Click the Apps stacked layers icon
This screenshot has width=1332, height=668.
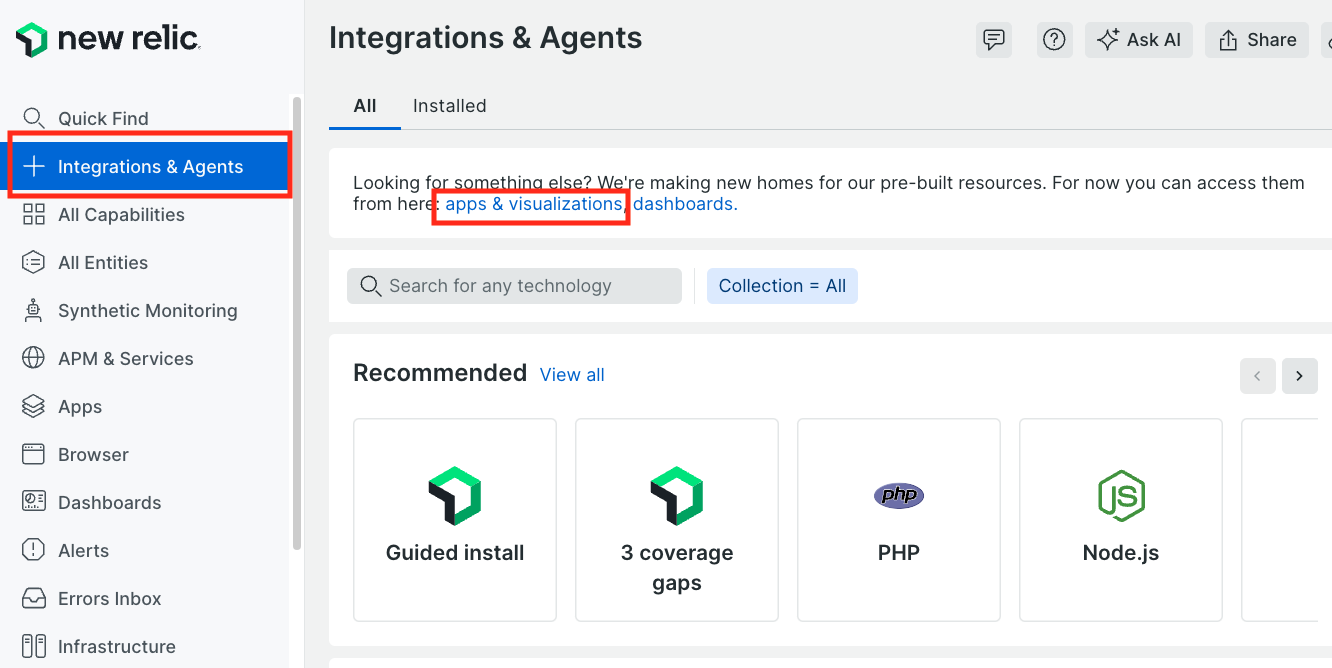pyautogui.click(x=34, y=406)
